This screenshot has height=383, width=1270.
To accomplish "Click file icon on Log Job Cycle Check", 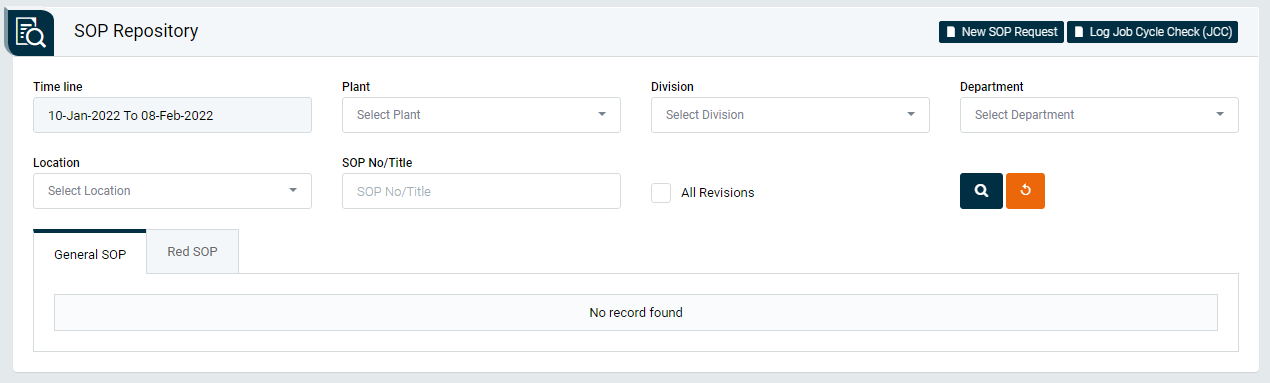I will 1079,32.
